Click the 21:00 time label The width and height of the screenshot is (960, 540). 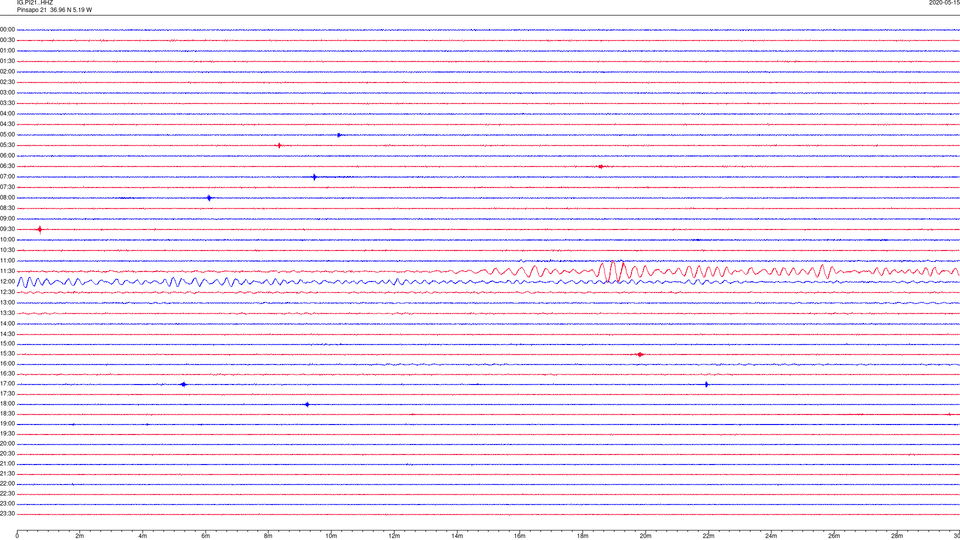tap(7, 463)
